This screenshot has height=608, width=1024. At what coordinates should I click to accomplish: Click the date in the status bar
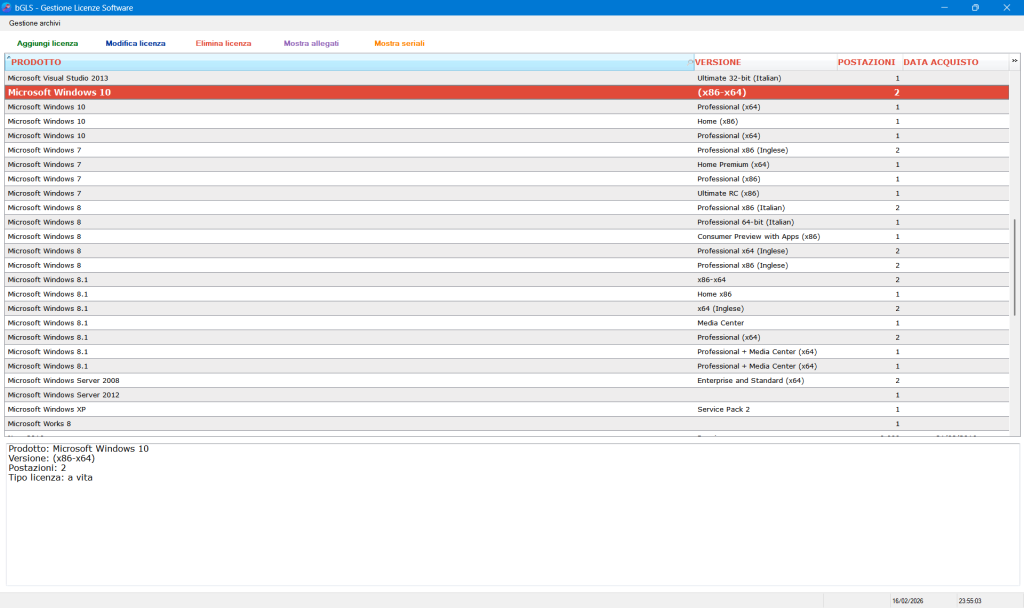click(x=908, y=601)
